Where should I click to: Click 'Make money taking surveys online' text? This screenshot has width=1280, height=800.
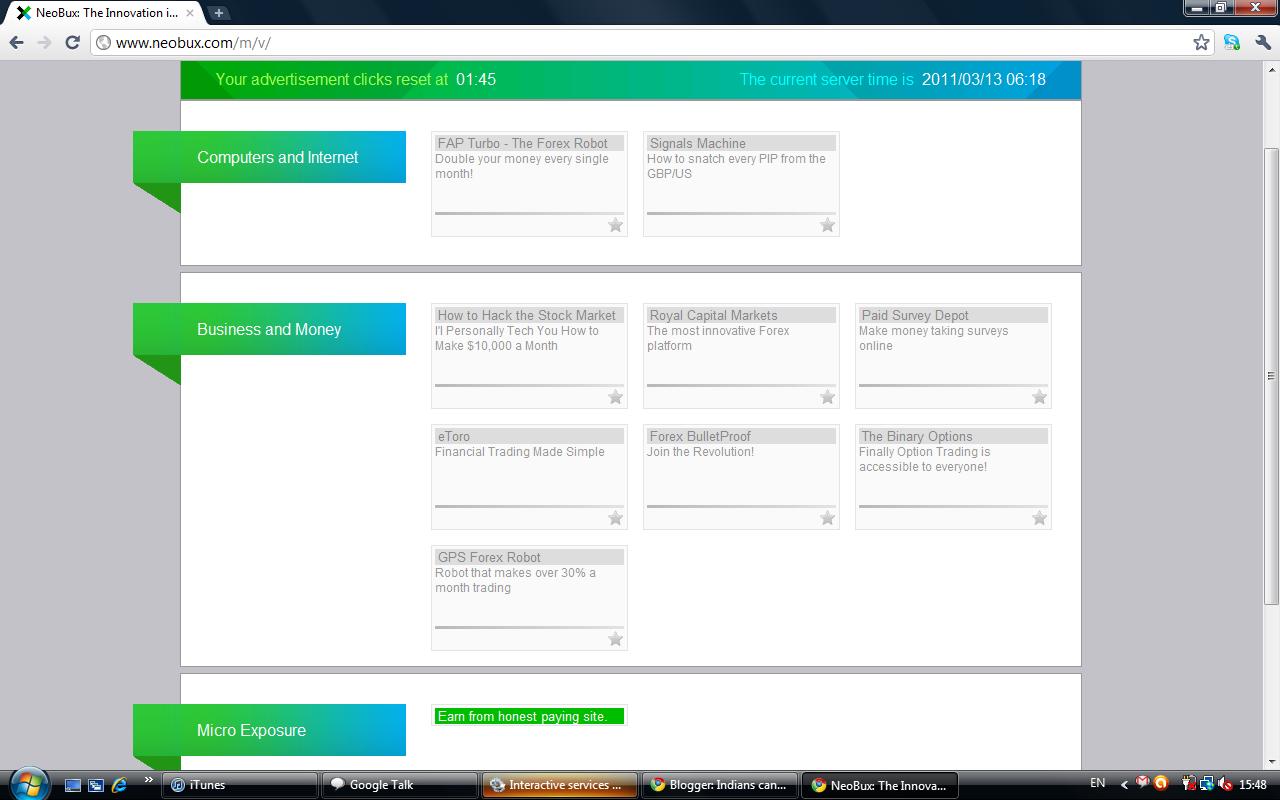point(933,338)
